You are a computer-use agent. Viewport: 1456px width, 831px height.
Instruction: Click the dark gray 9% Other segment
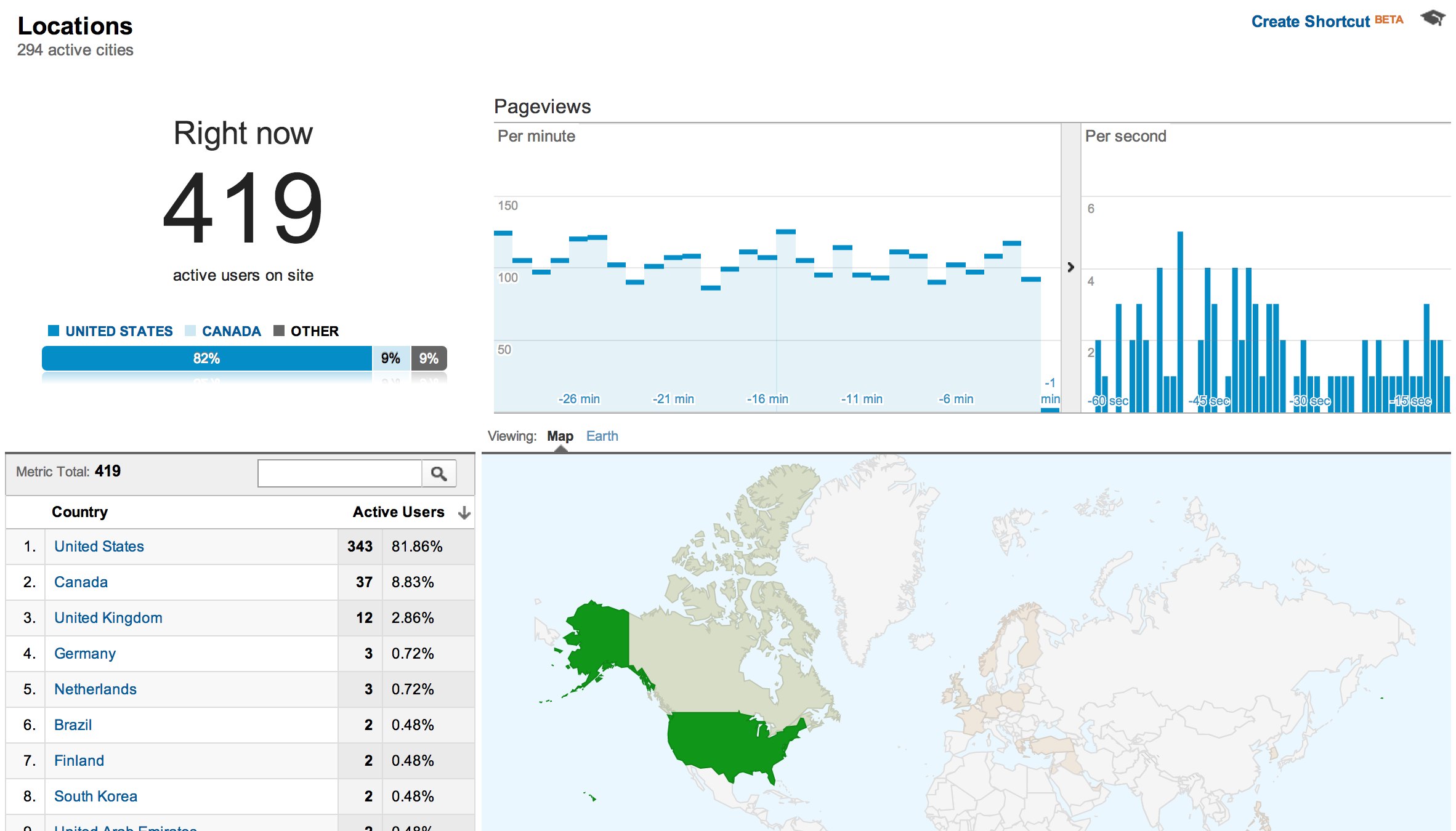pos(429,358)
